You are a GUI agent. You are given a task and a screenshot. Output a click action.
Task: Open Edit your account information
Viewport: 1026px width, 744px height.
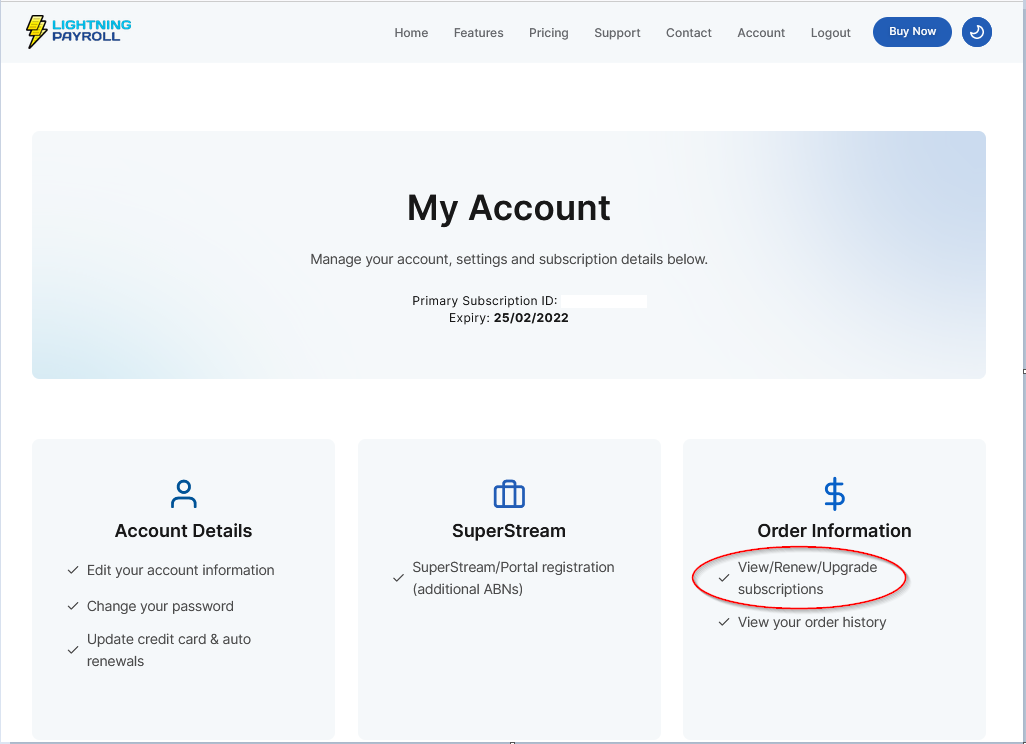pos(181,570)
